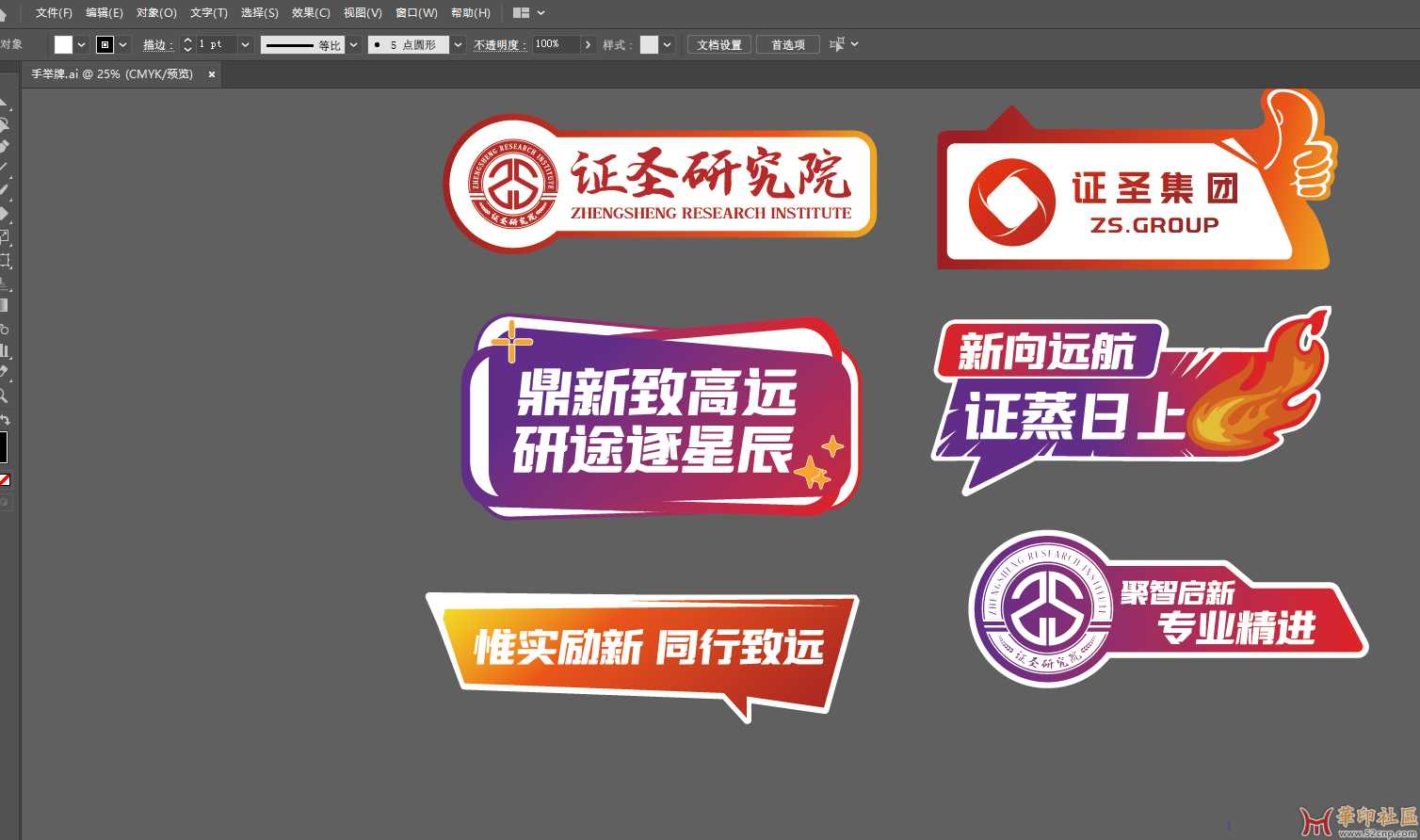1420x840 pixels.
Task: Expand the stroke weight dropdown
Action: click(x=246, y=44)
